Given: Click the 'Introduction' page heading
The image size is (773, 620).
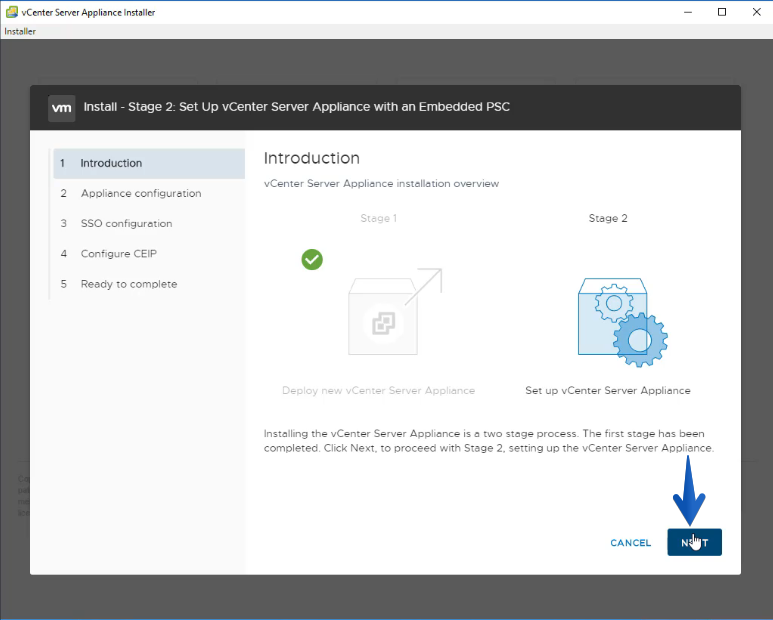Looking at the screenshot, I should point(312,158).
